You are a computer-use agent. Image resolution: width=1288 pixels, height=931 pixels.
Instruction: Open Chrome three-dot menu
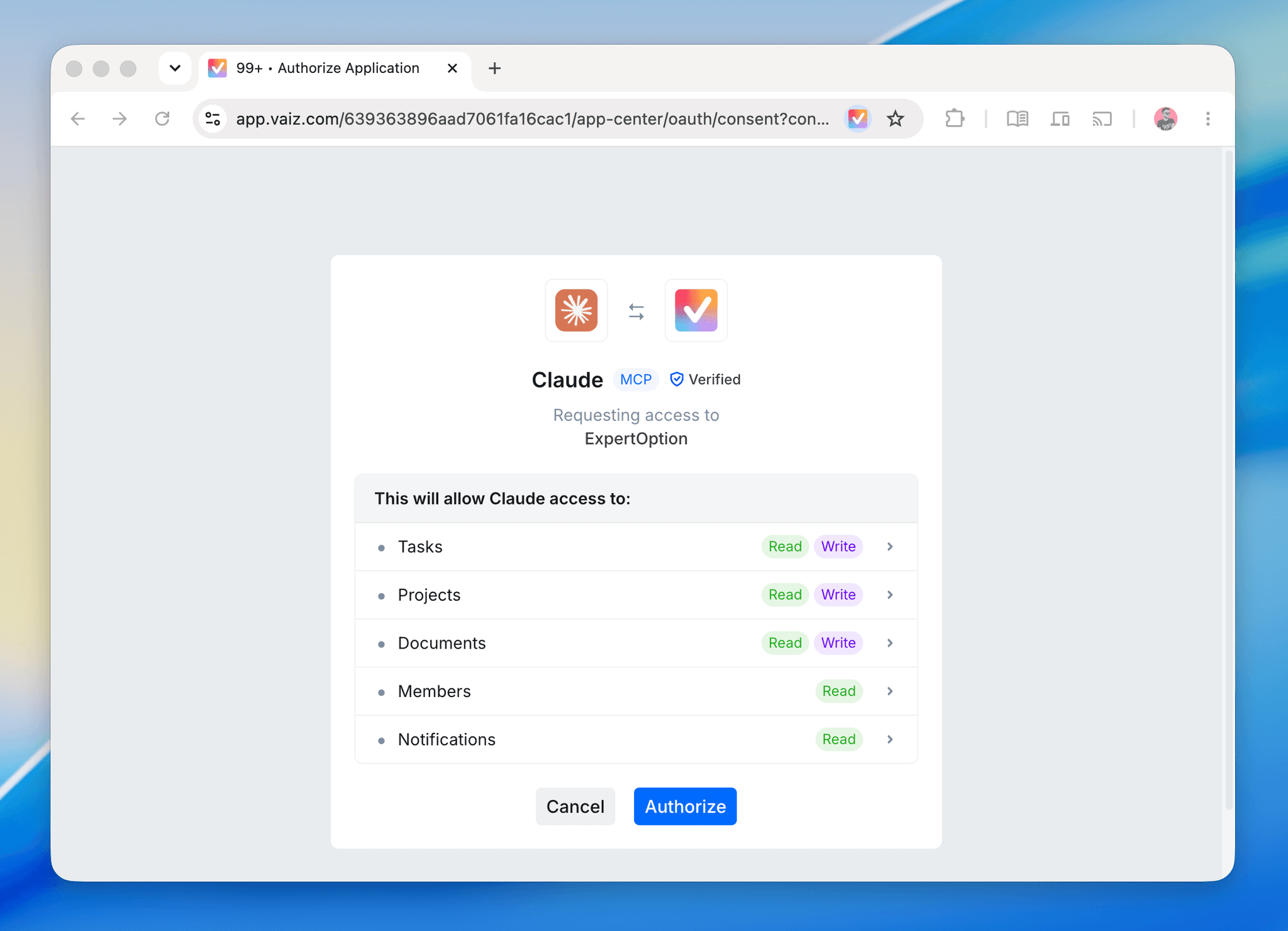click(1207, 119)
